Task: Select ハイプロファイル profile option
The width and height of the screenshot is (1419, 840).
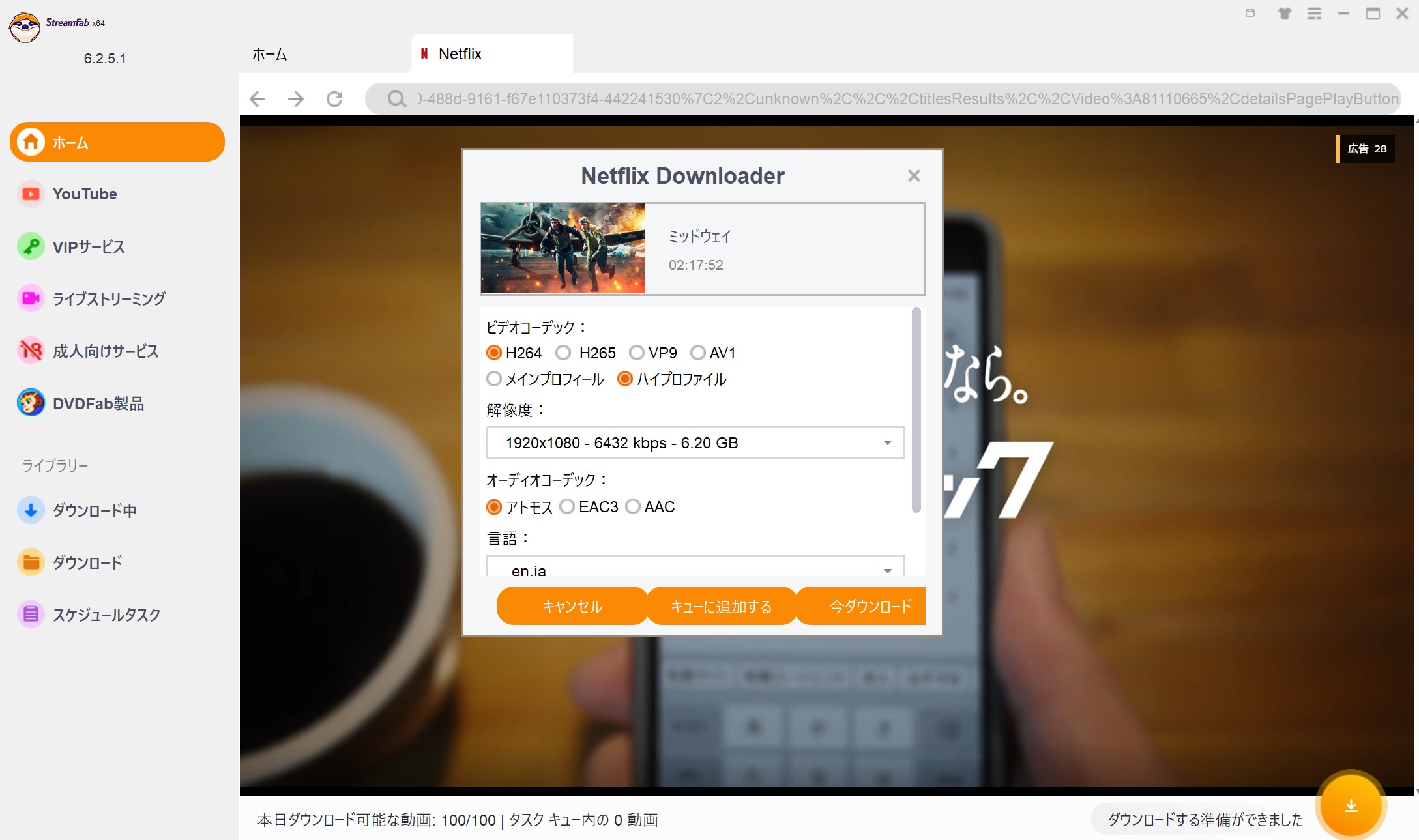Action: (x=625, y=379)
